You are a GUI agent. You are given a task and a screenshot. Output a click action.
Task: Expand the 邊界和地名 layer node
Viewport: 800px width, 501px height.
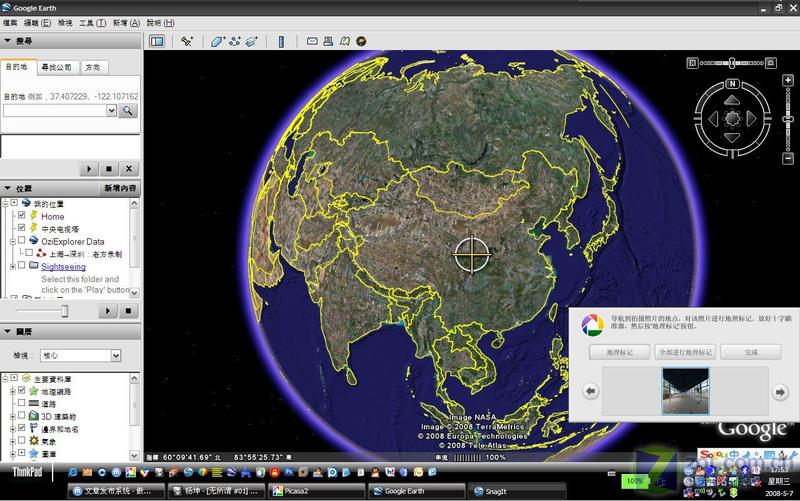coord(13,429)
